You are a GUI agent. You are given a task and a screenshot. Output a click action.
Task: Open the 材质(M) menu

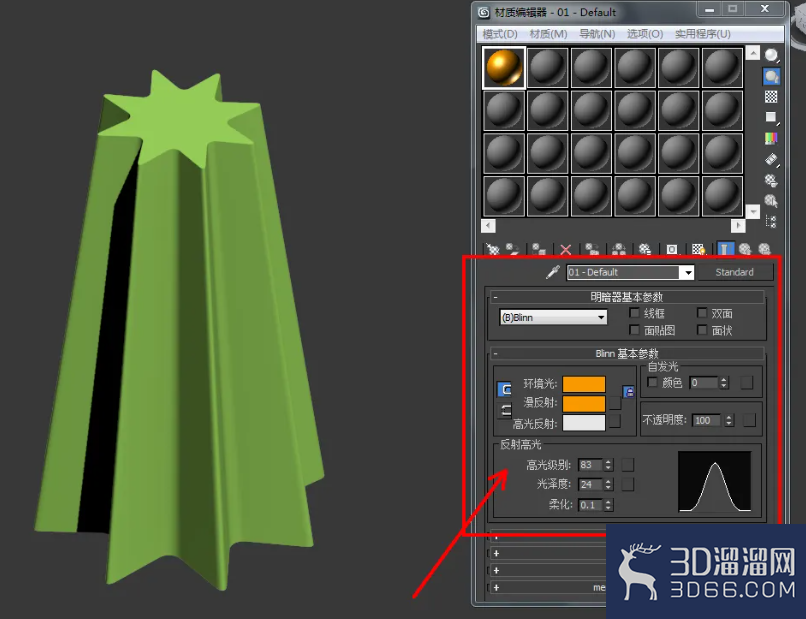point(548,34)
